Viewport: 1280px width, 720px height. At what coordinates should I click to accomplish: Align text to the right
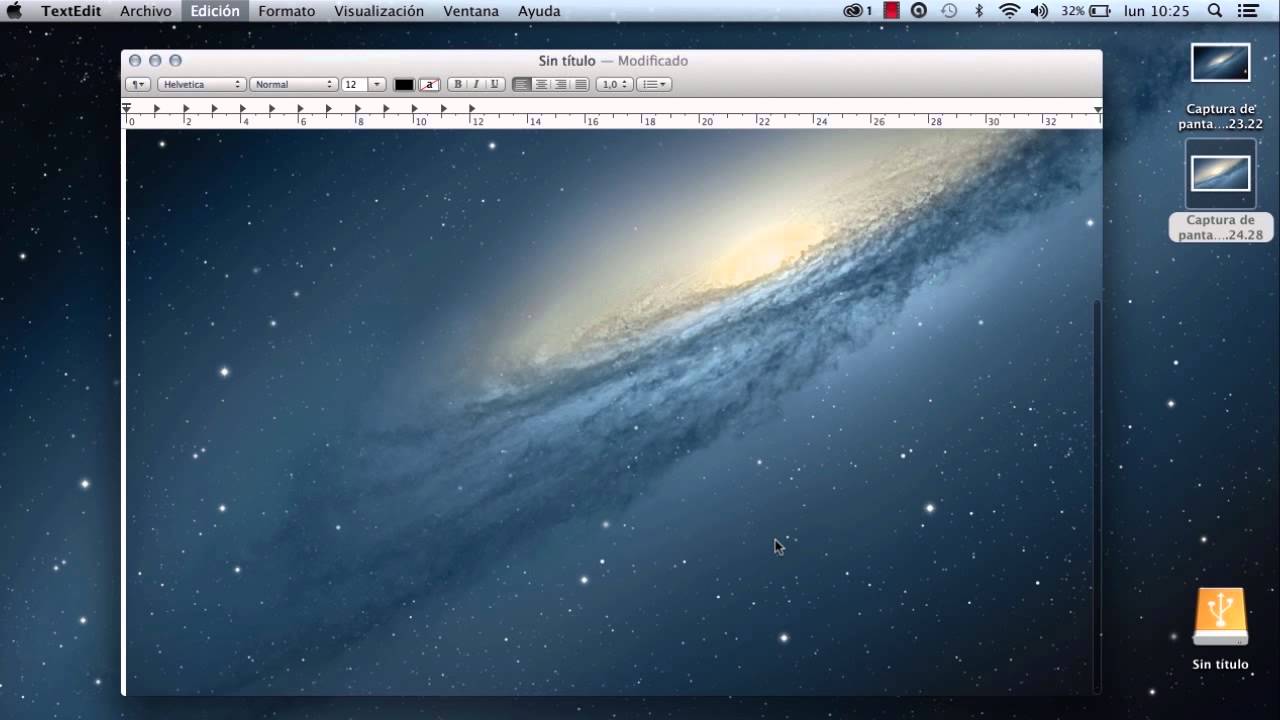560,85
